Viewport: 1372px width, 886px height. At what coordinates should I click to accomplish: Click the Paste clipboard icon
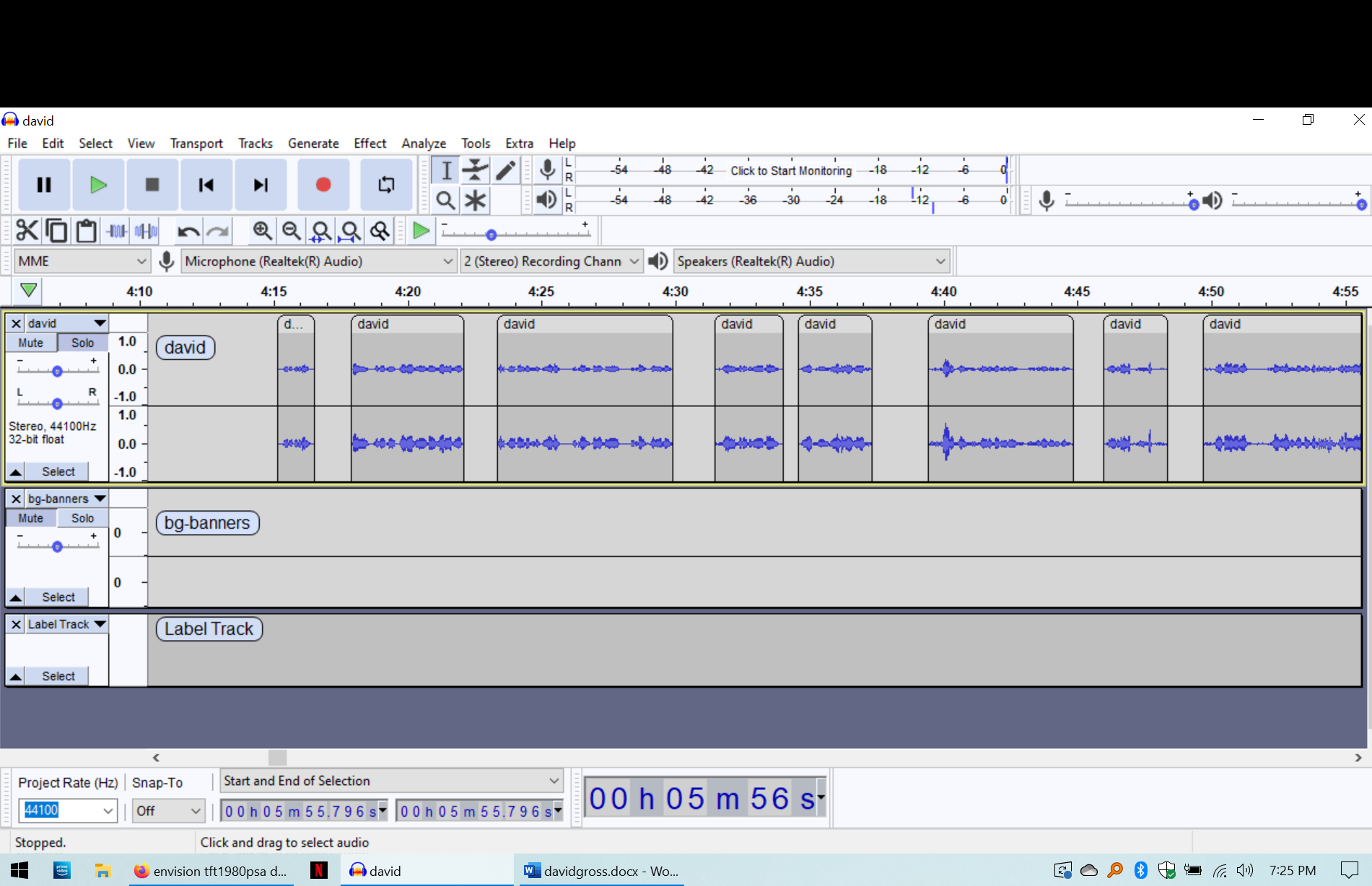[86, 231]
